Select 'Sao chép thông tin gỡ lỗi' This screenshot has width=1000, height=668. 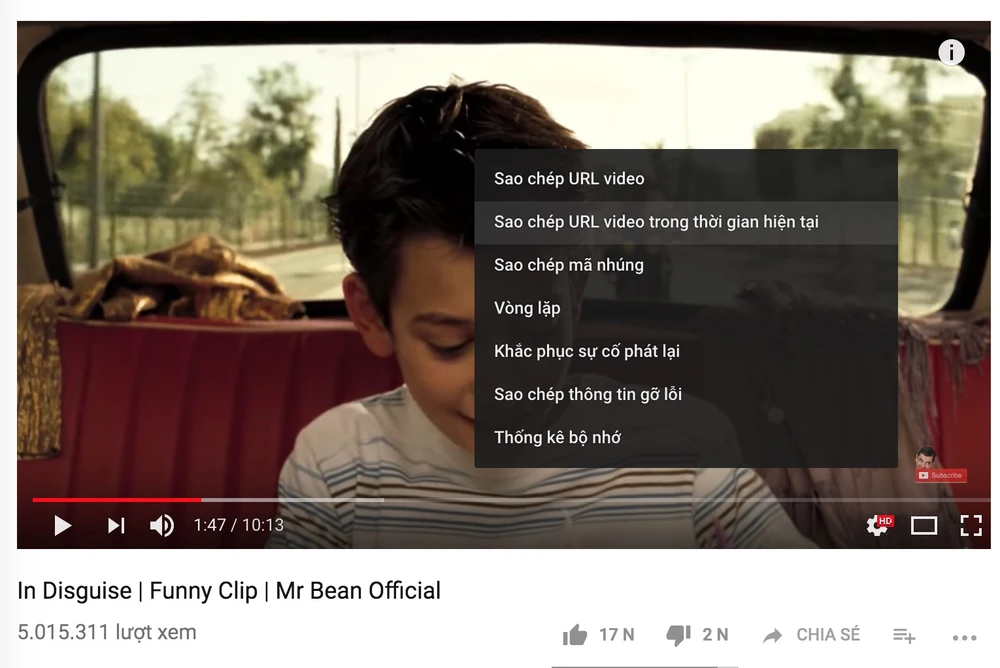[x=686, y=394]
